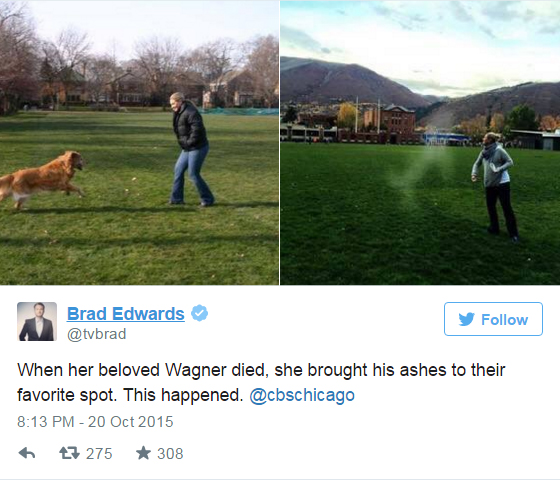Viewport: 560px width, 484px height.
Task: Click the golden retriever in left photo
Action: [x=41, y=179]
